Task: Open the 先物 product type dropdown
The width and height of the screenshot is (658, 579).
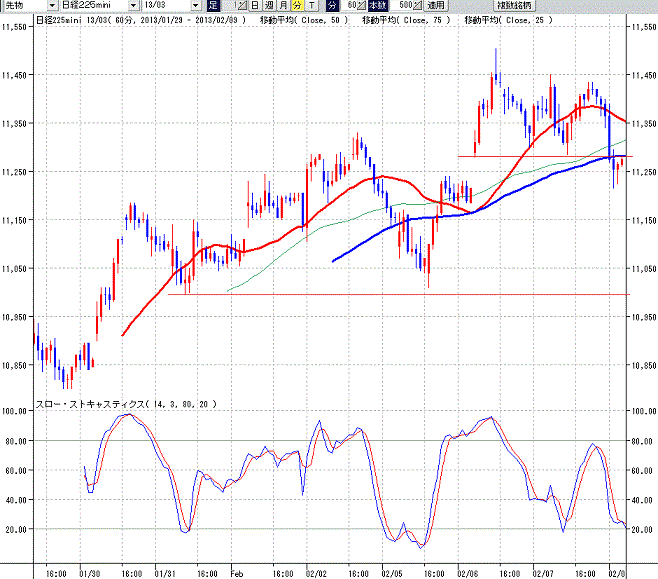Action: point(52,5)
